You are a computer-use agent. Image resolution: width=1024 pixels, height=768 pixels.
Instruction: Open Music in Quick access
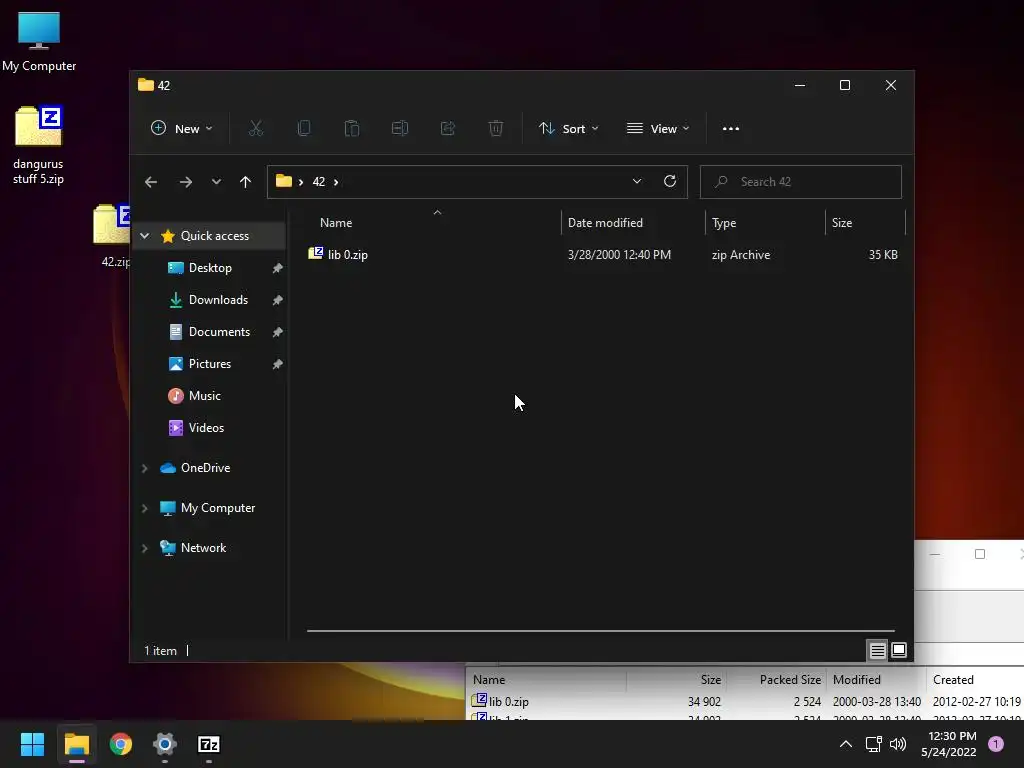[204, 396]
